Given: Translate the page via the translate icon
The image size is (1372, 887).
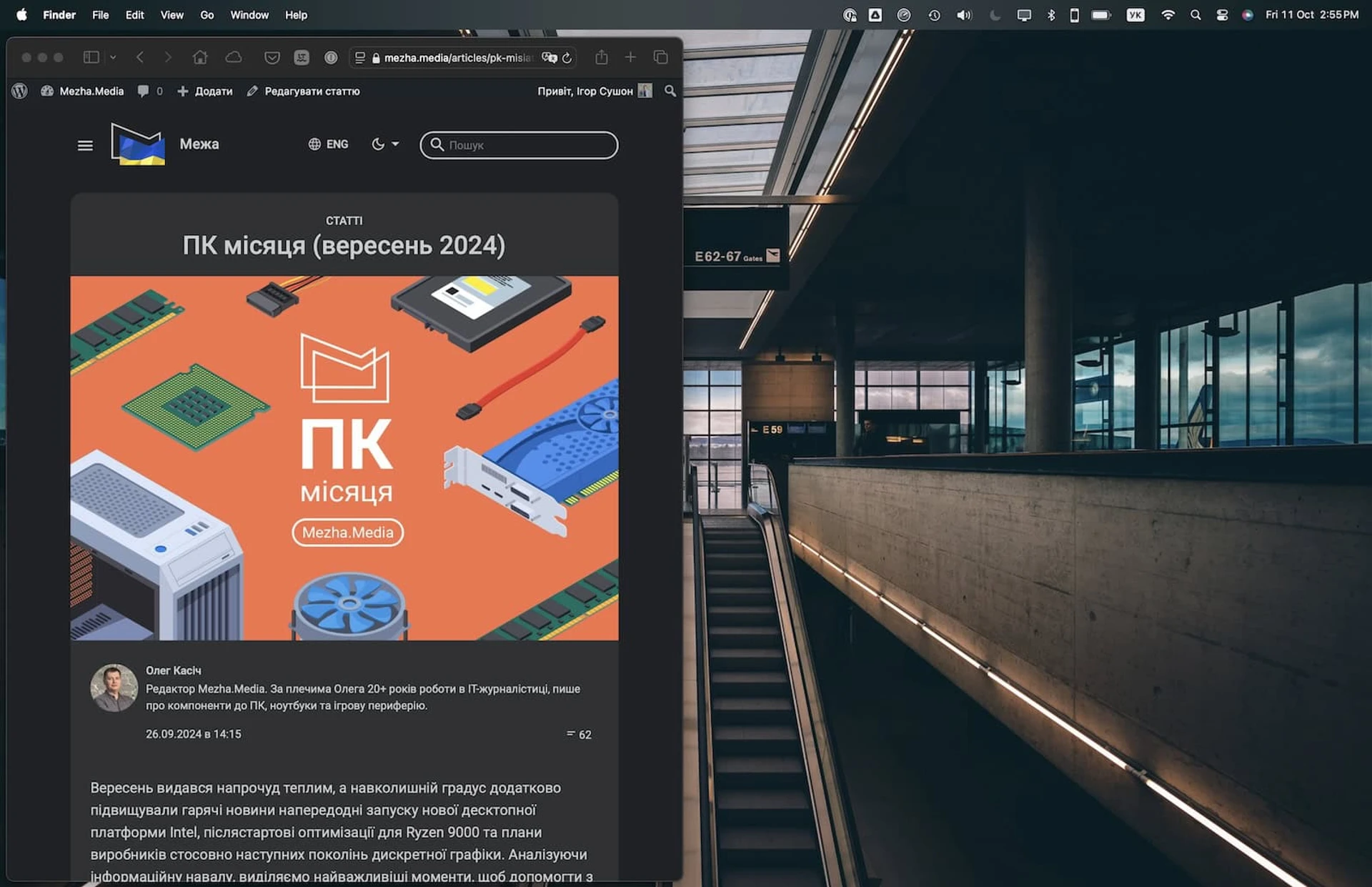Looking at the screenshot, I should point(549,58).
